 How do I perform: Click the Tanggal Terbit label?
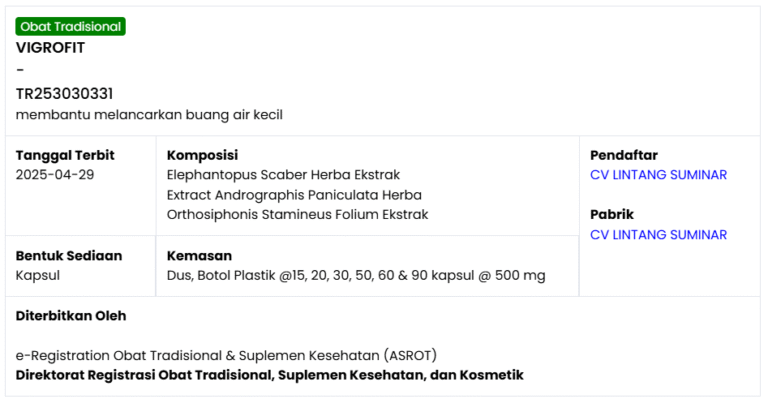pos(65,156)
